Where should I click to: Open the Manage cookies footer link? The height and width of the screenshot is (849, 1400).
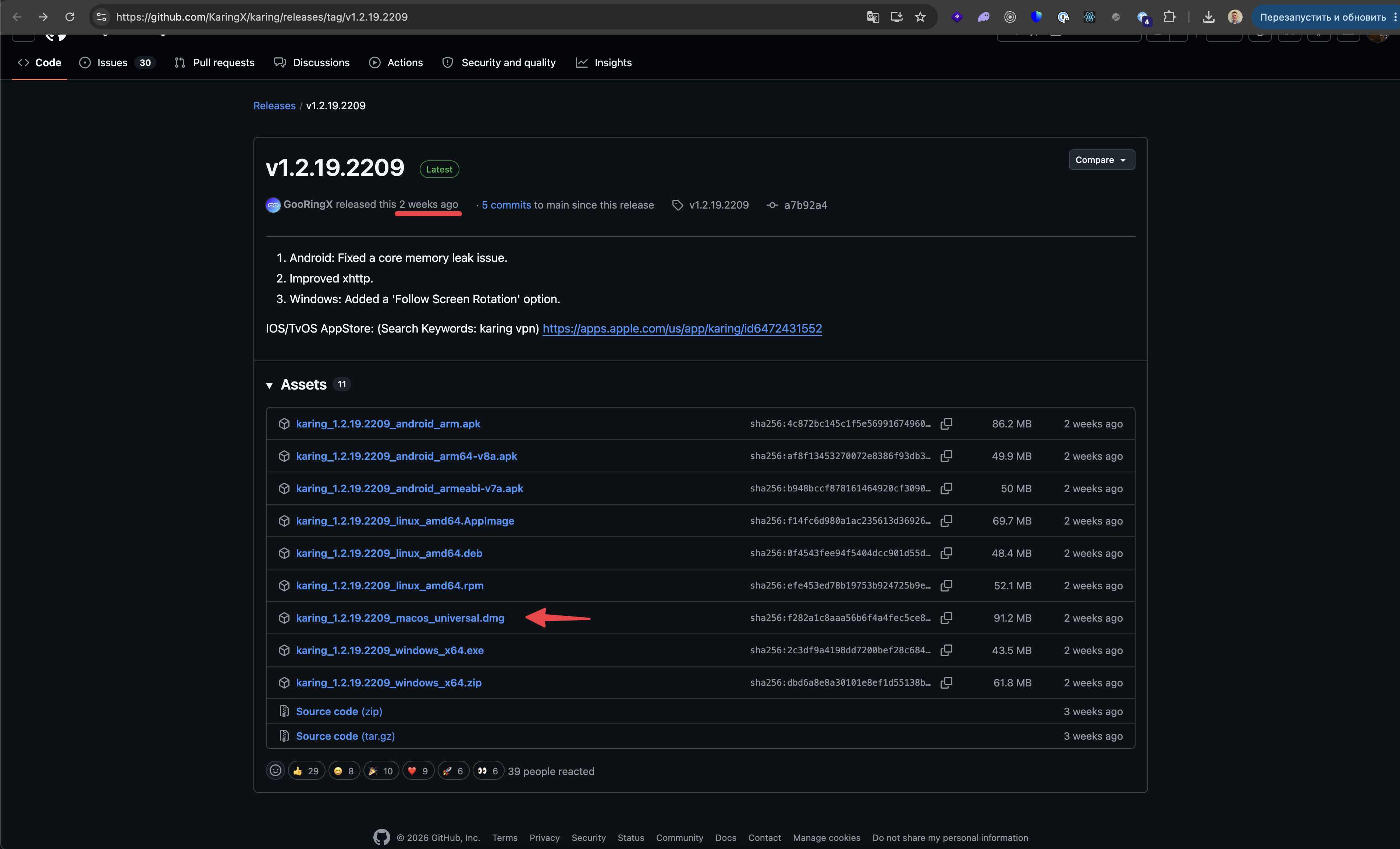(x=827, y=838)
